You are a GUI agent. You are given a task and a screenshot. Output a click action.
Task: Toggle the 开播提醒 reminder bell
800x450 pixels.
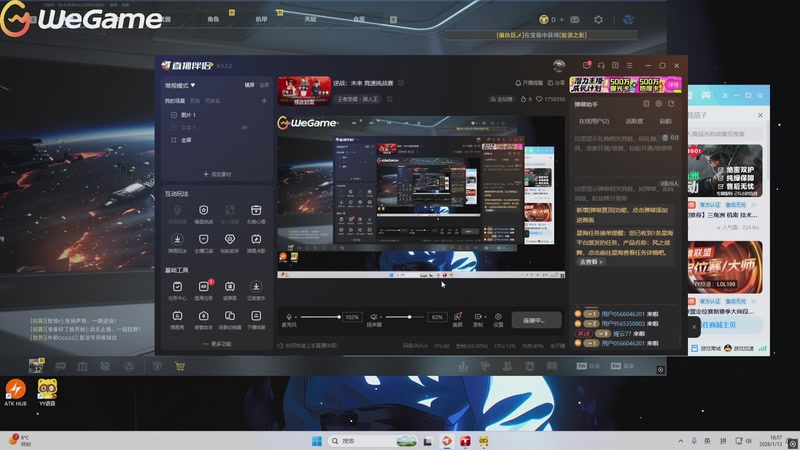[x=529, y=83]
